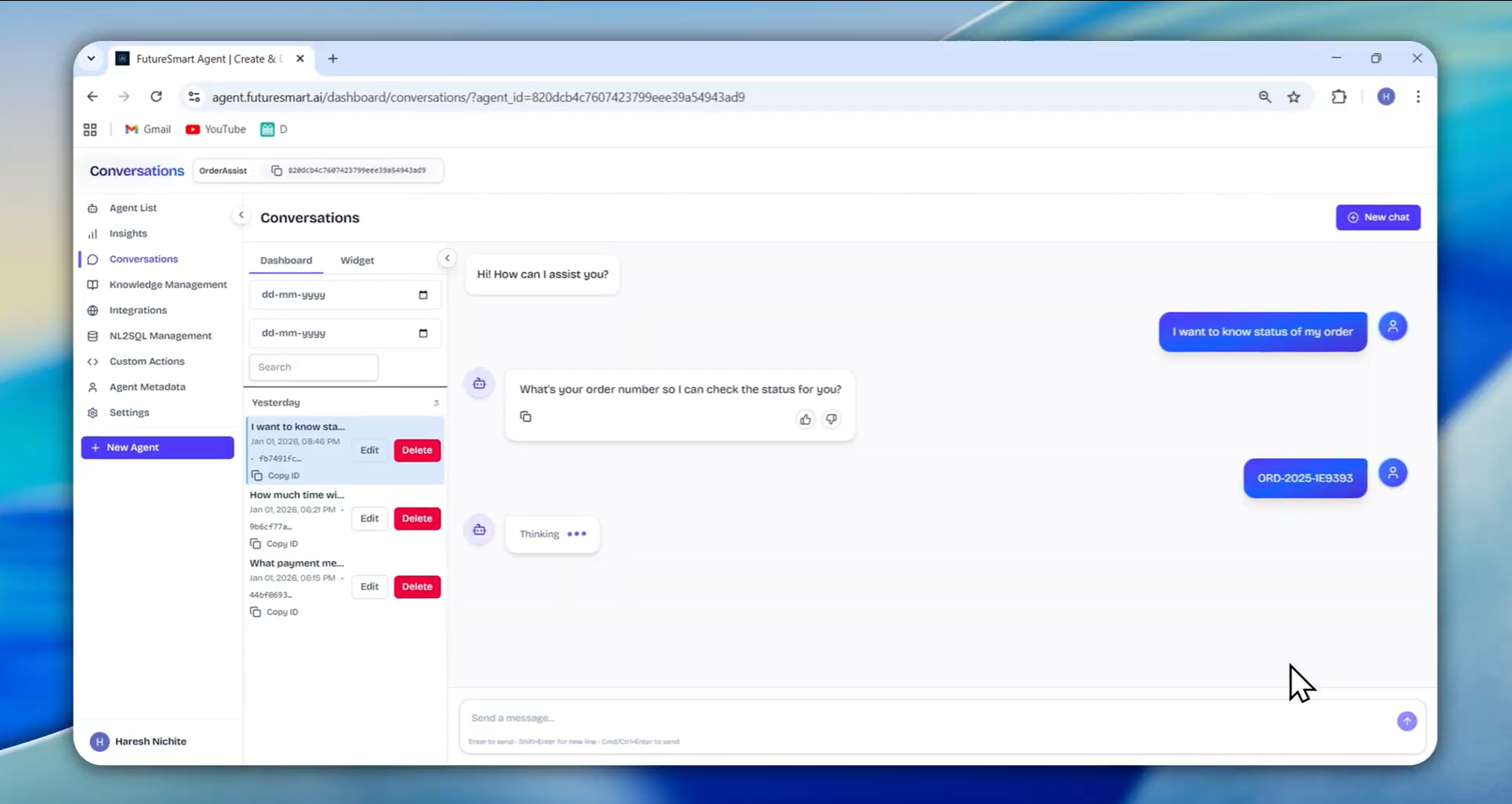Open the apps grid in bookmarks bar

90,129
